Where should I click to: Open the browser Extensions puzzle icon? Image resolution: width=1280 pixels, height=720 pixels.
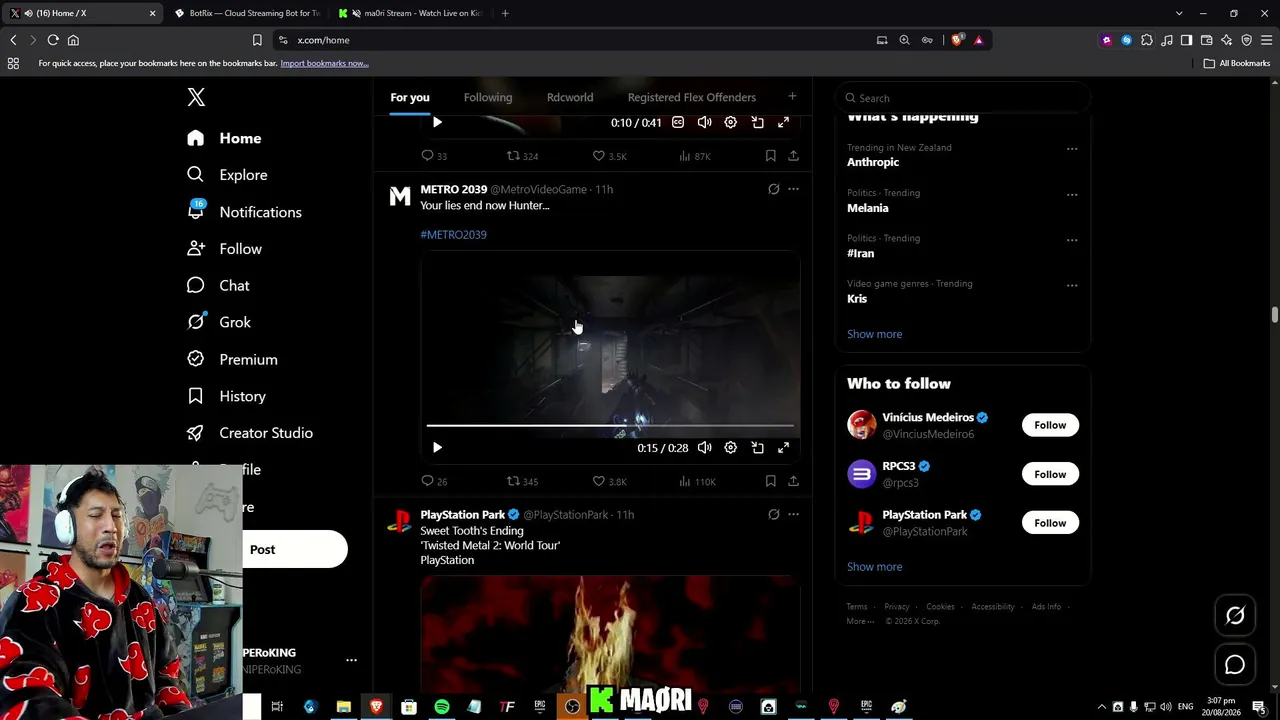tap(1146, 40)
